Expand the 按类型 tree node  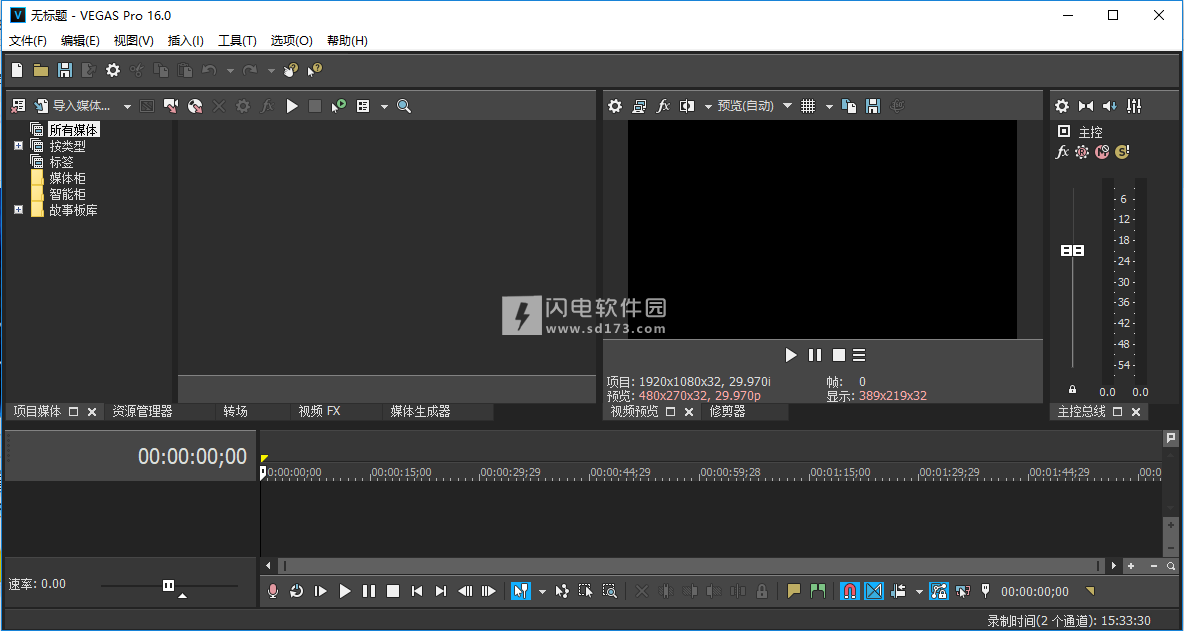point(19,146)
